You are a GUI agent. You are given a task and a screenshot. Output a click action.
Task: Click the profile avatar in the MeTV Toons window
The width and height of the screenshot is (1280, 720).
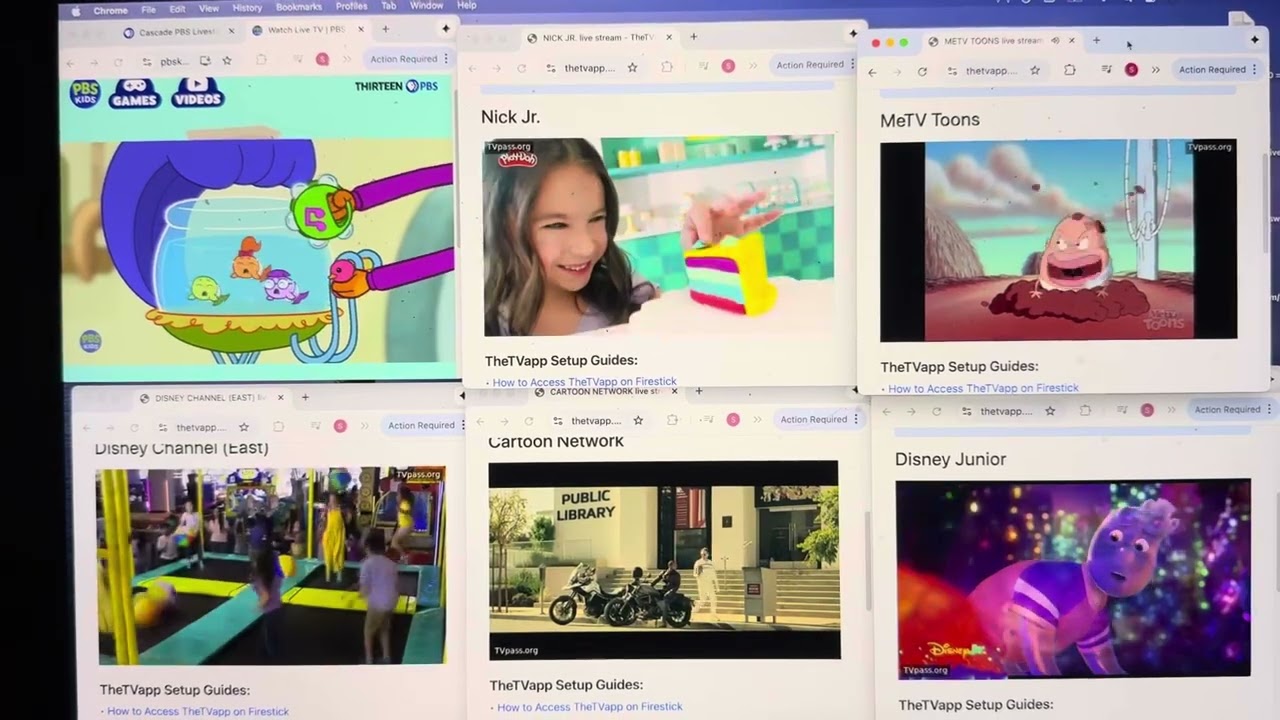click(x=1131, y=70)
